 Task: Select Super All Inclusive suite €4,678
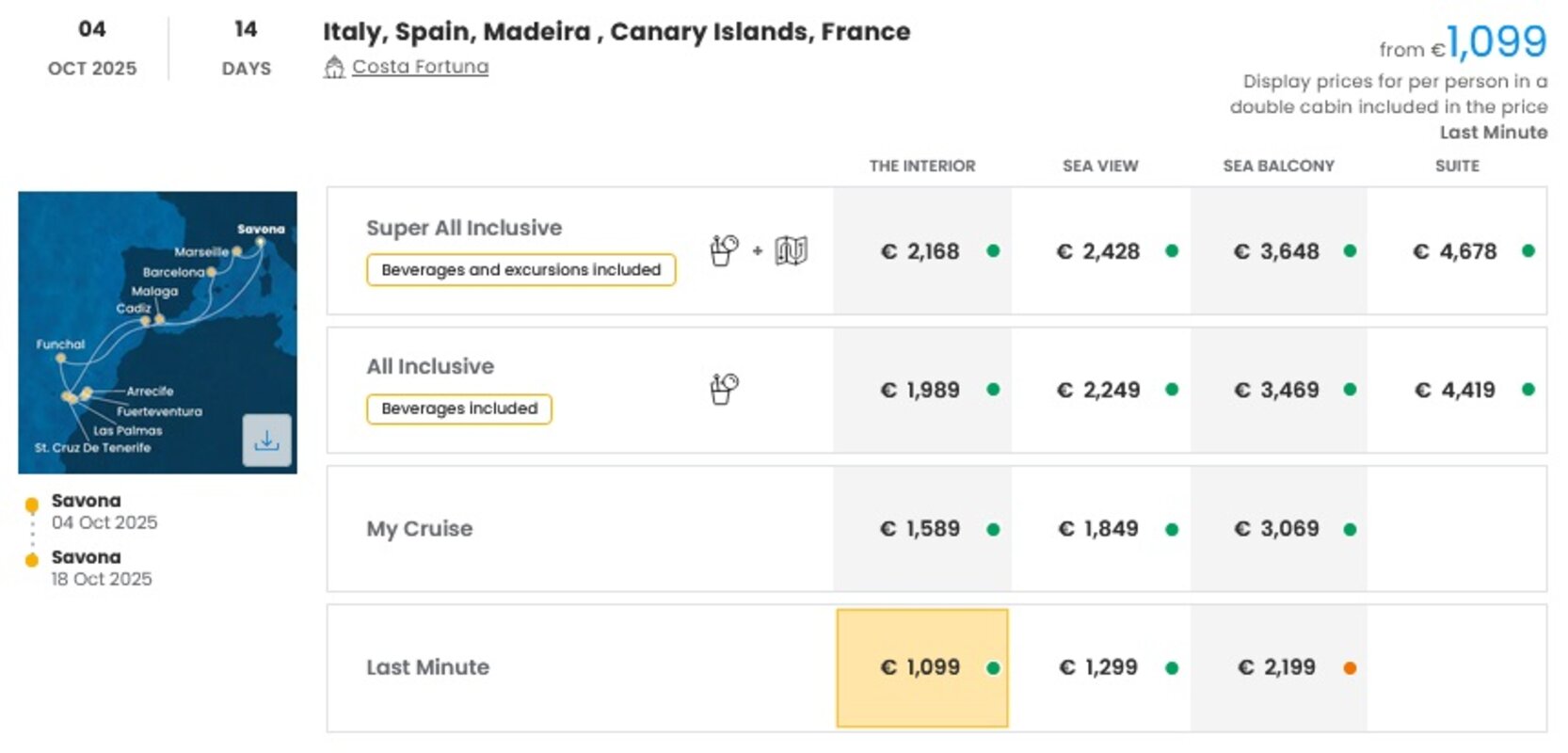pyautogui.click(x=1456, y=251)
